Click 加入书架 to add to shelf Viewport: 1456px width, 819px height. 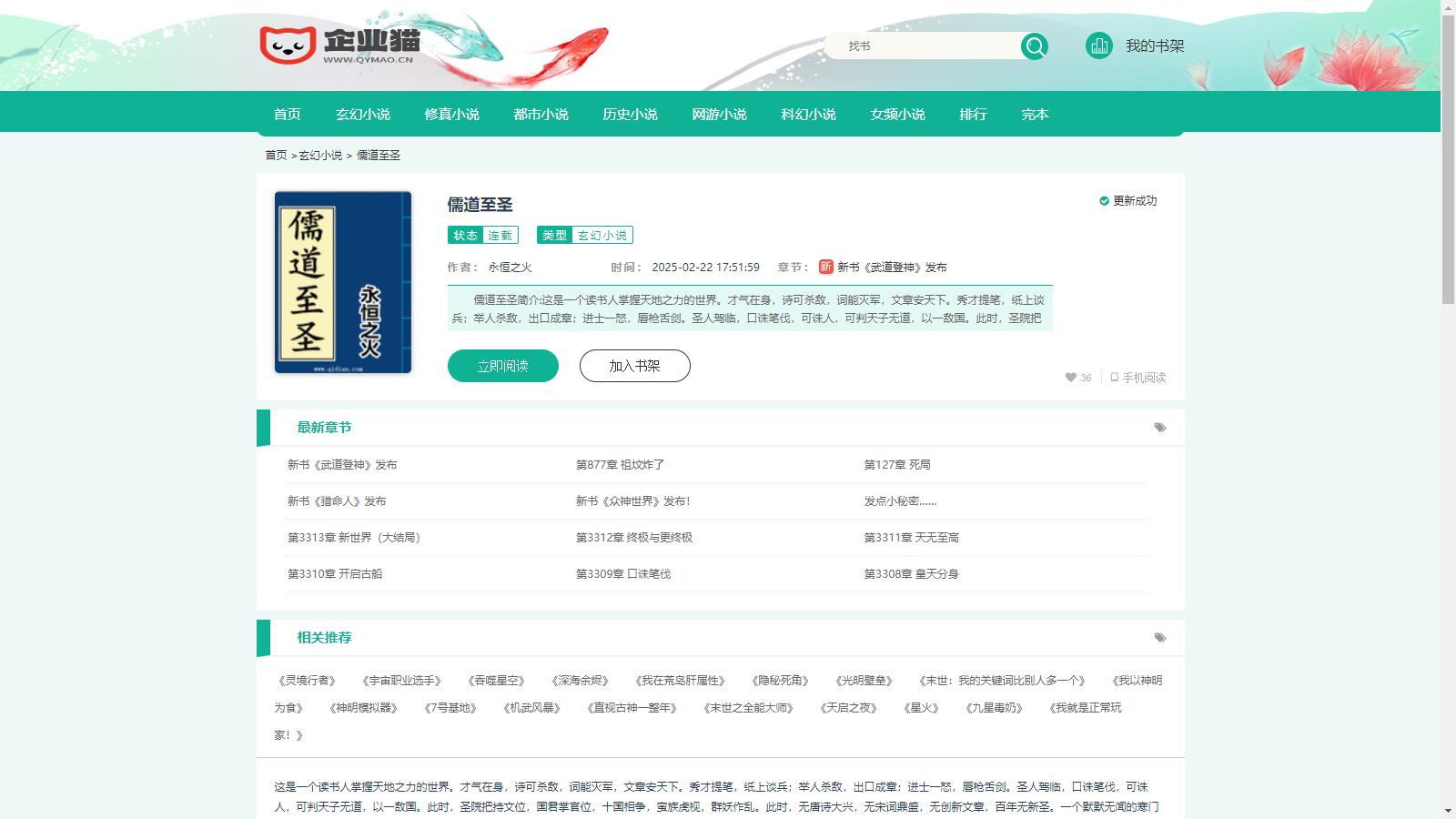point(634,365)
